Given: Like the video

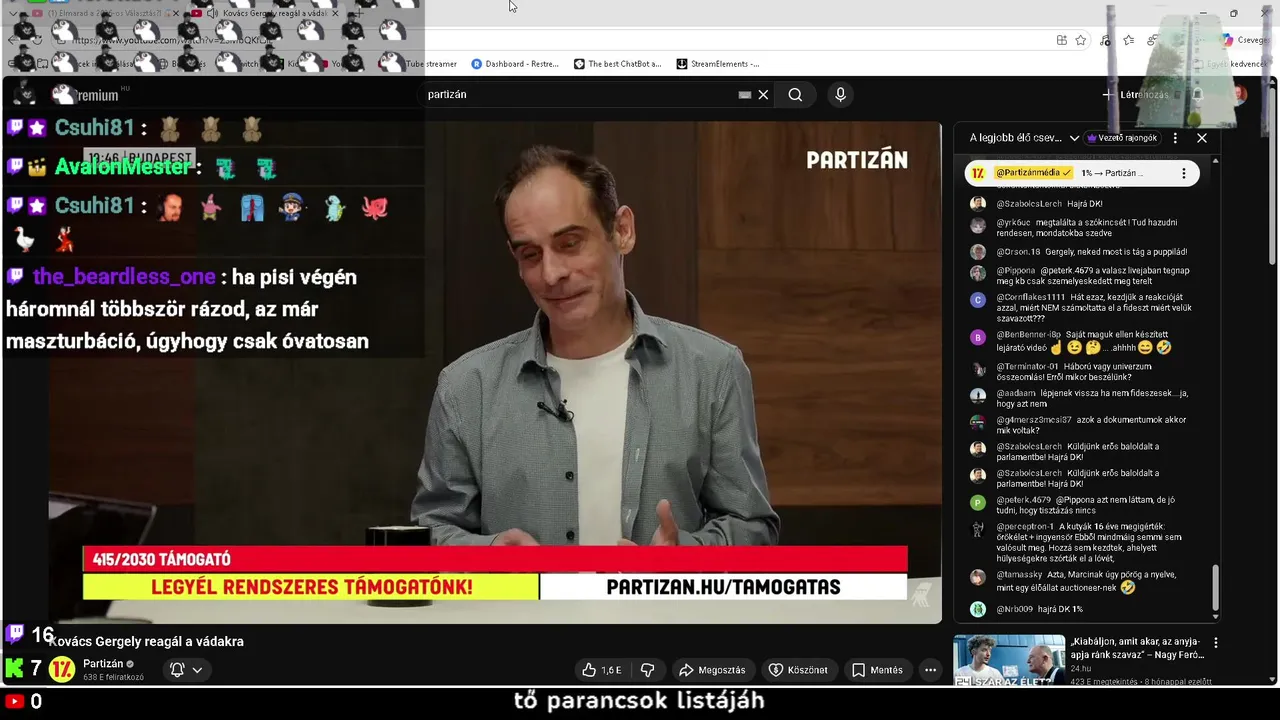Looking at the screenshot, I should [601, 670].
